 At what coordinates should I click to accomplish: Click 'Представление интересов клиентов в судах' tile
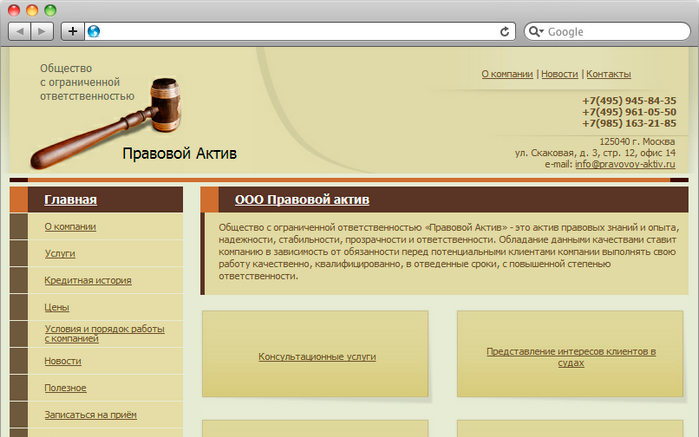570,357
